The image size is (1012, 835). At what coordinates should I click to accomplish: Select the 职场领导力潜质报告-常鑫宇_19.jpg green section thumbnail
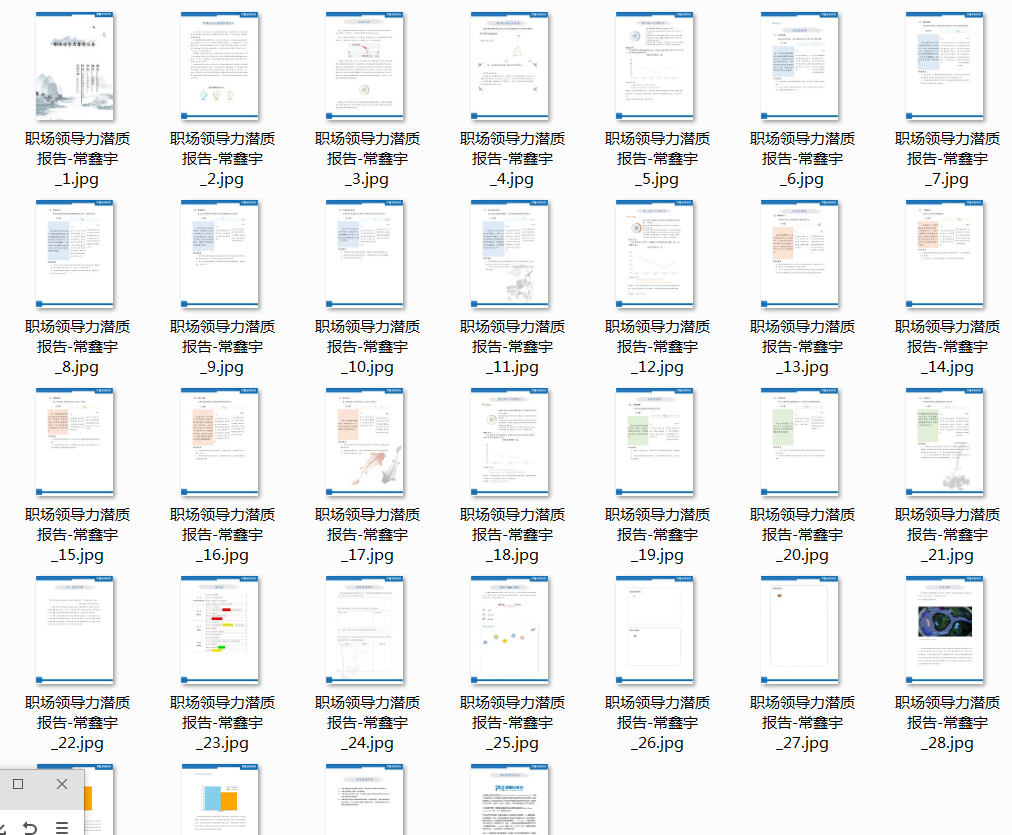click(655, 441)
